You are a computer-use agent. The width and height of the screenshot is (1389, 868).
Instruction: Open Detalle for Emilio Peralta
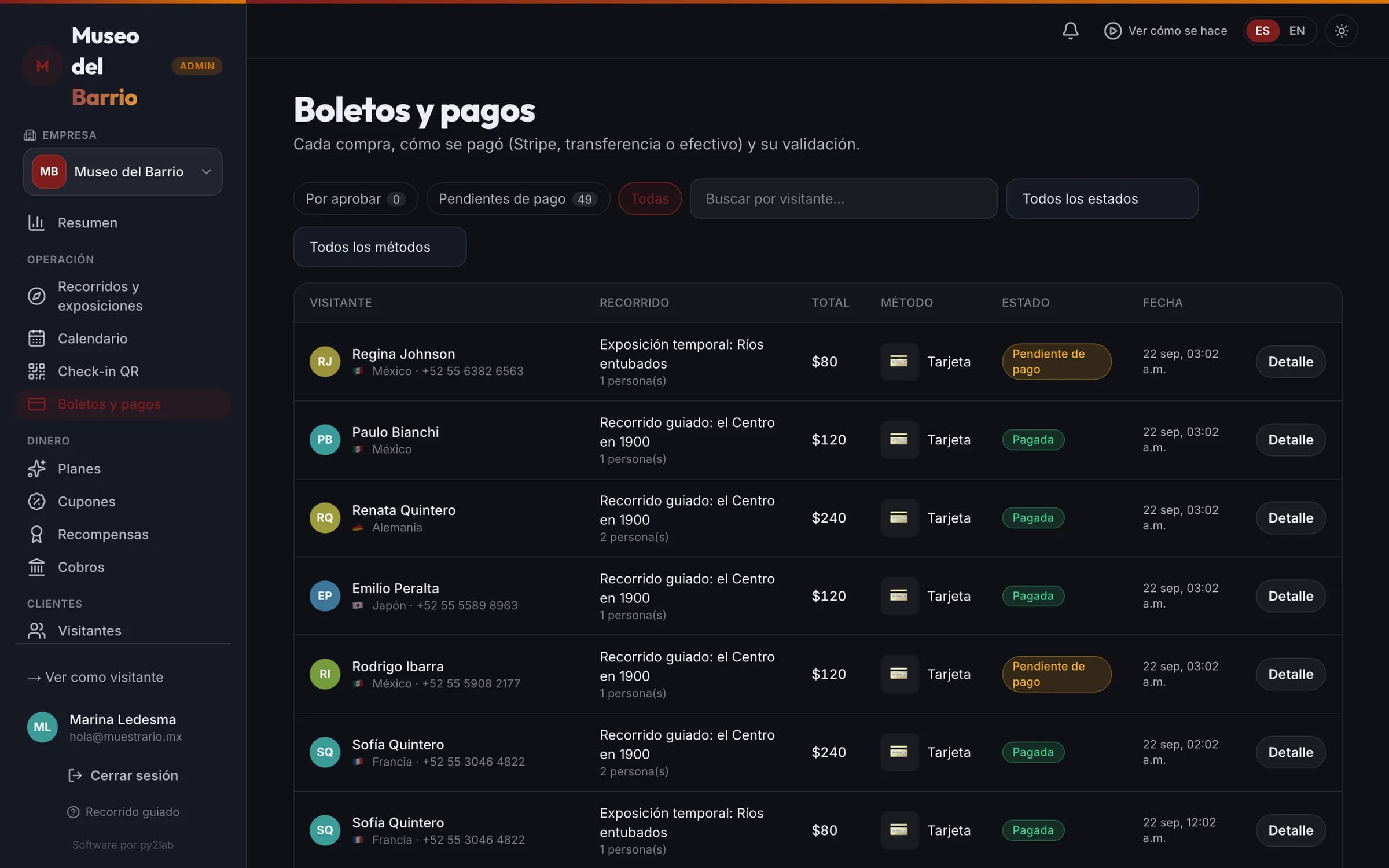pyautogui.click(x=1290, y=596)
